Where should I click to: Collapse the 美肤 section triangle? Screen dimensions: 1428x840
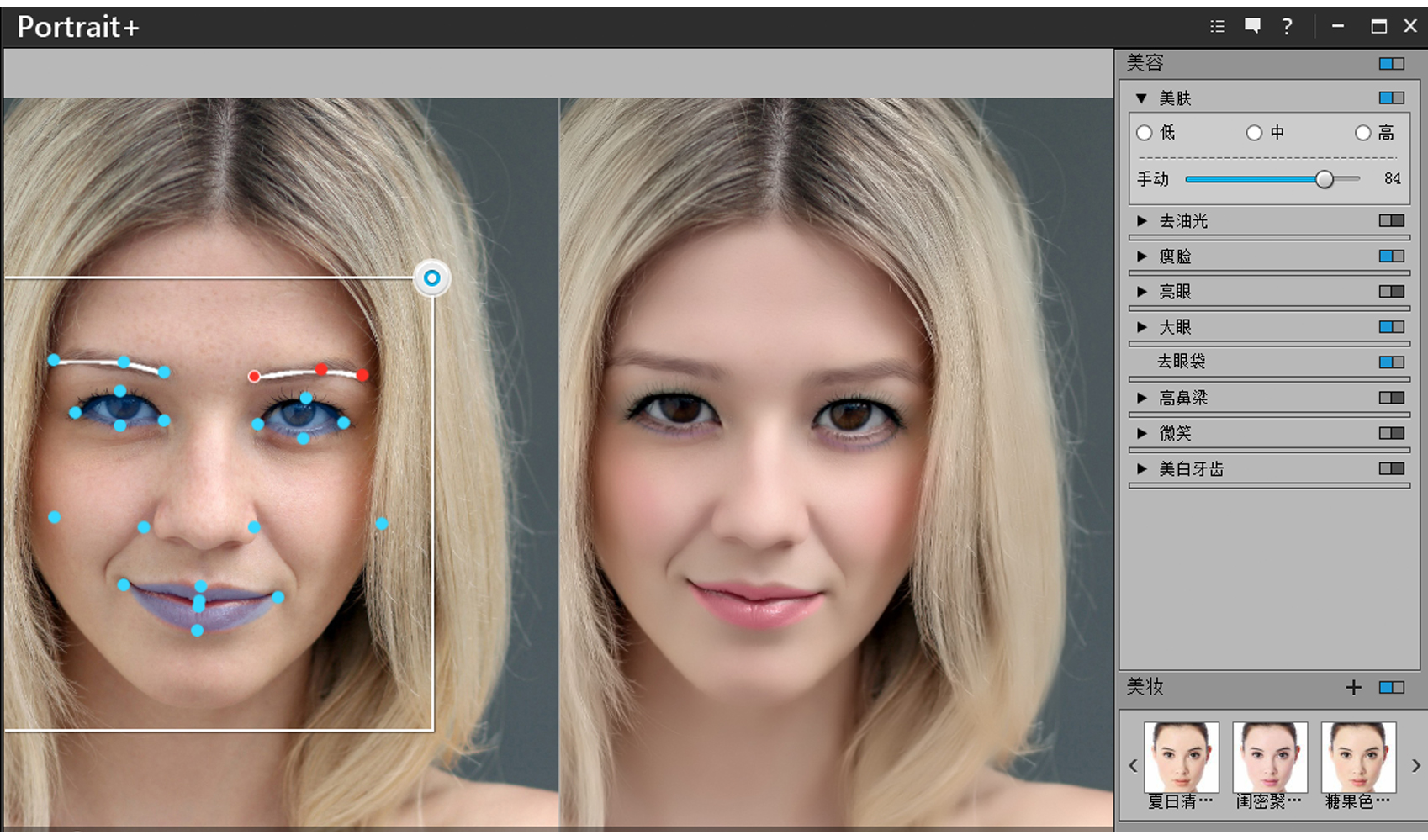click(1141, 98)
